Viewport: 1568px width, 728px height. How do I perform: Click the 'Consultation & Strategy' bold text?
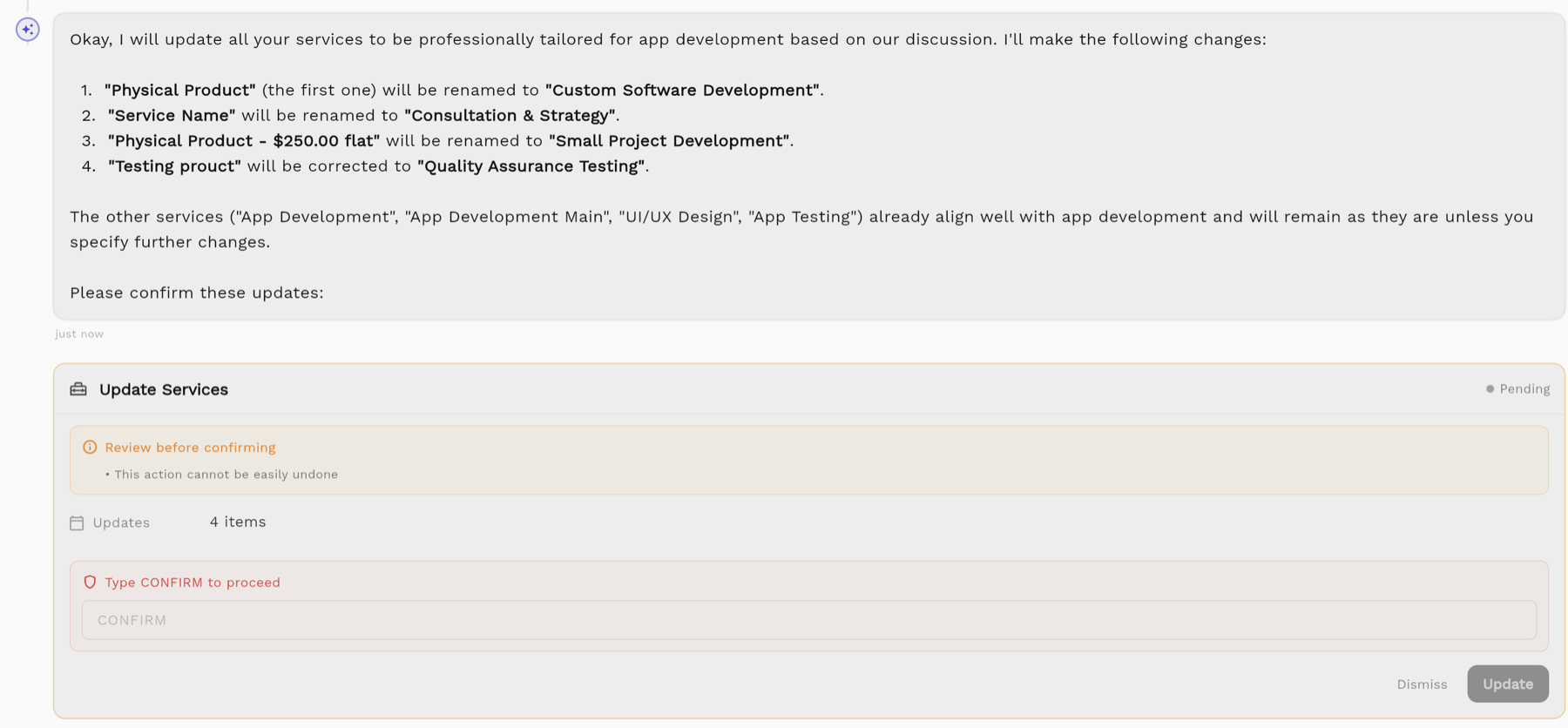point(510,115)
